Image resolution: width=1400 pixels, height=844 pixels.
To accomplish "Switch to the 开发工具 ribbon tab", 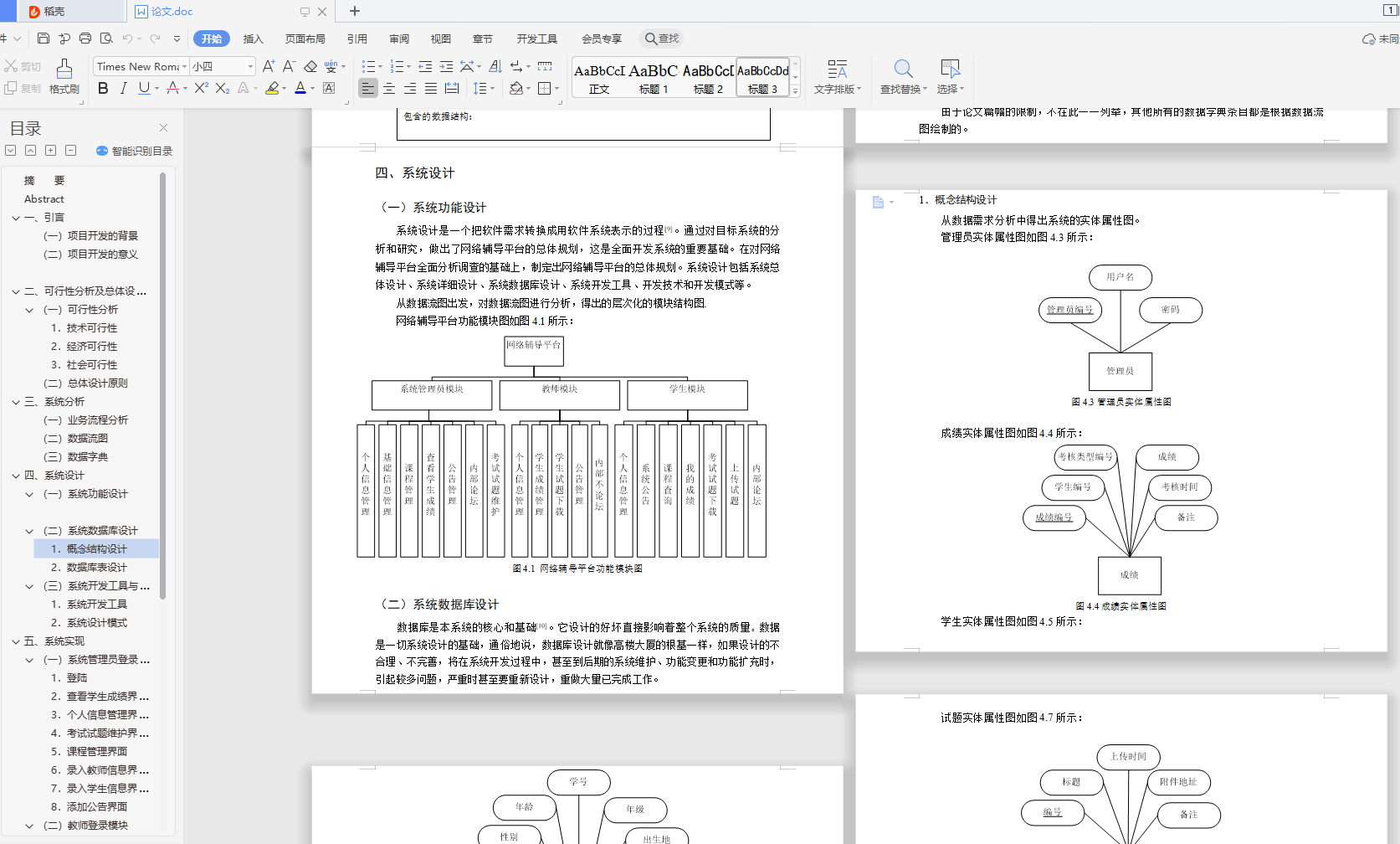I will tap(536, 39).
